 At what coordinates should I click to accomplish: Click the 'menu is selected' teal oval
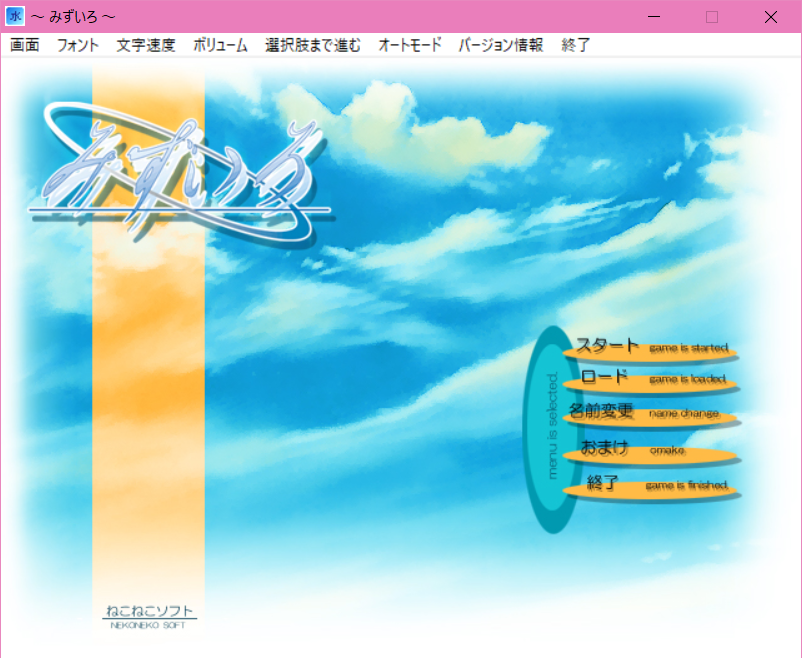pos(552,429)
